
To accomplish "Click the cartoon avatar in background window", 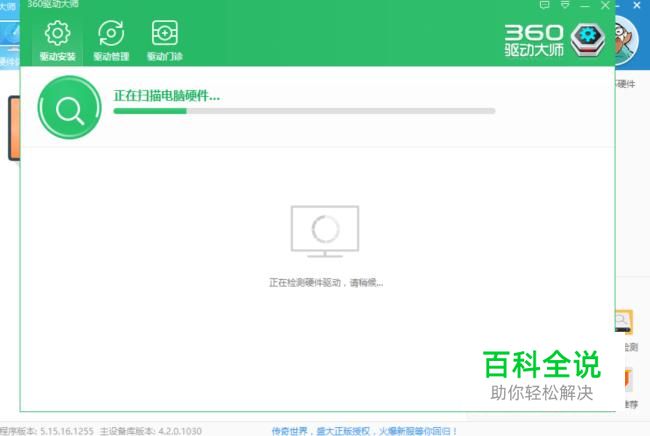I will (x=627, y=41).
